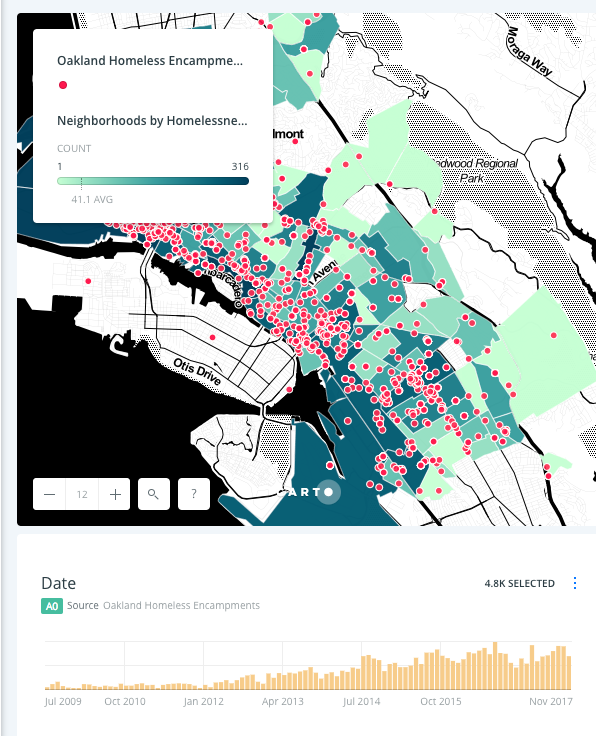Image resolution: width=596 pixels, height=736 pixels.
Task: Click the COUNT legend label
Action: click(74, 148)
